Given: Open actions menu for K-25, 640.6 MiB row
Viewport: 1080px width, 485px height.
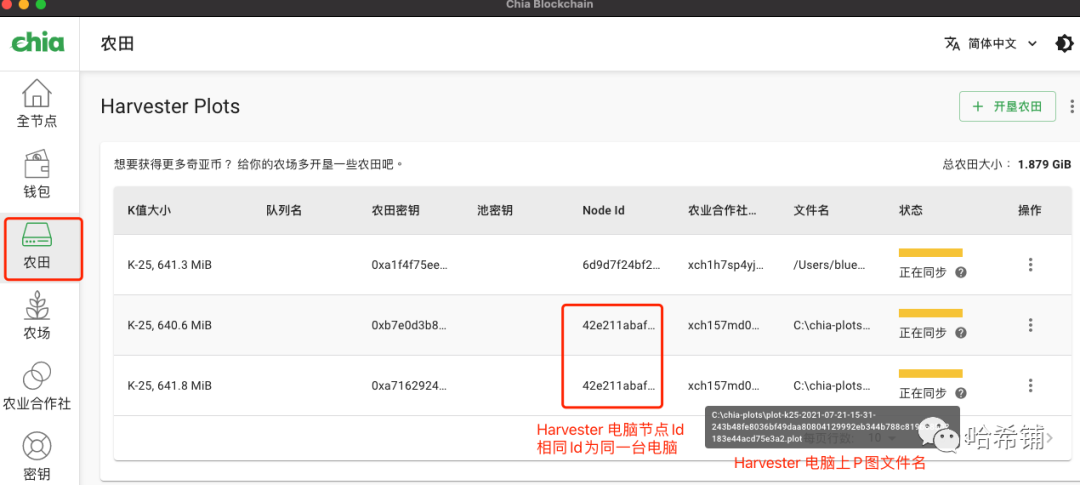Looking at the screenshot, I should coord(1030,325).
